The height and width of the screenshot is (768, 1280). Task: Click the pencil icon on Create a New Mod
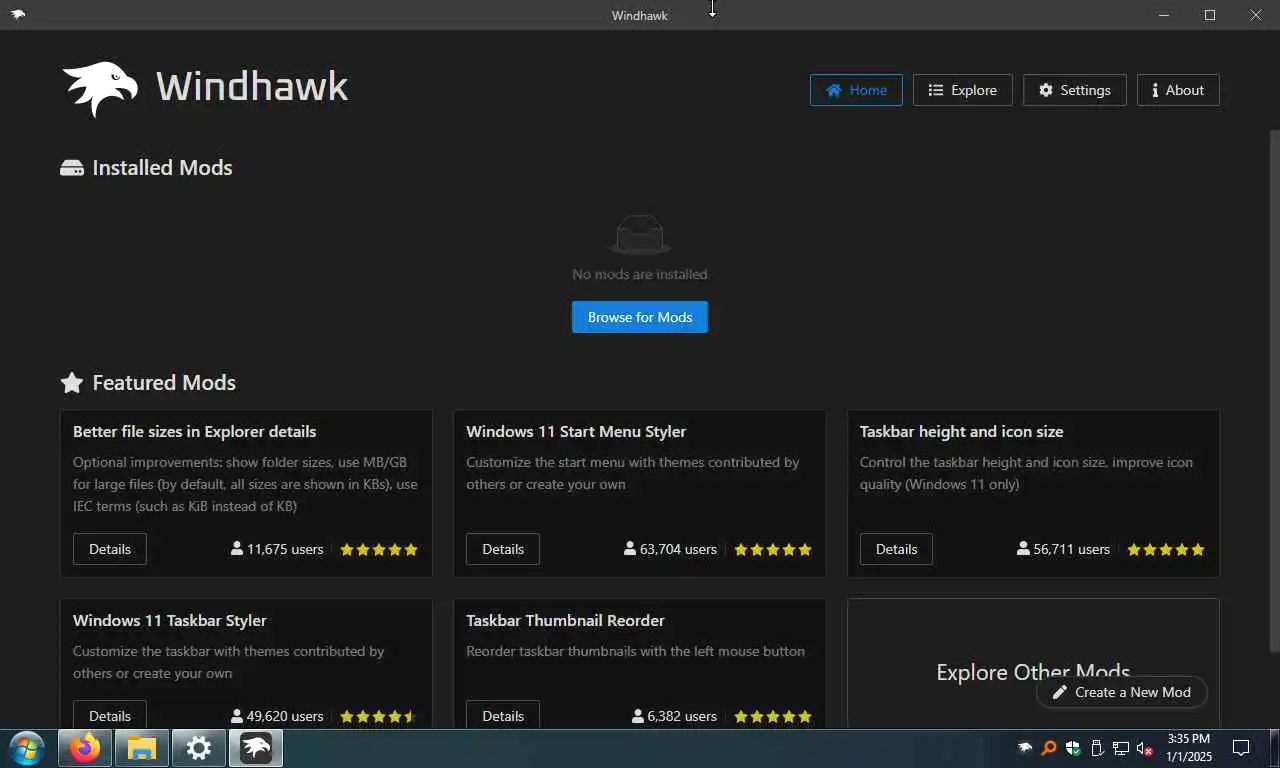1060,692
